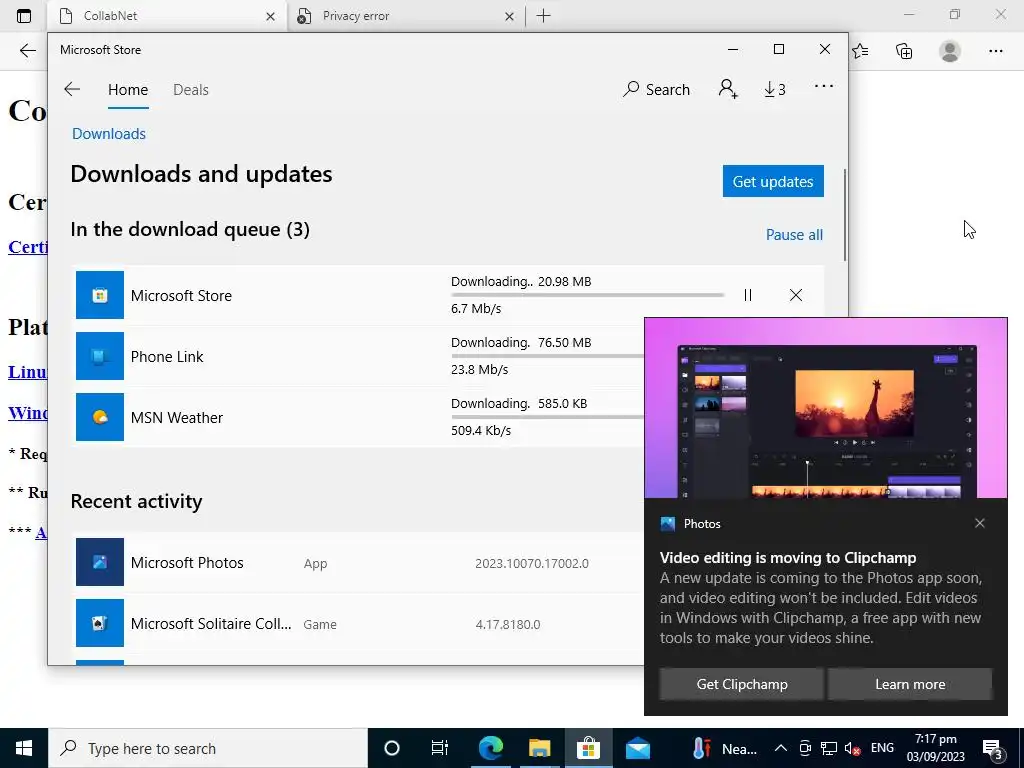This screenshot has height=768, width=1024.
Task: Open Task View from the taskbar
Action: click(x=440, y=748)
